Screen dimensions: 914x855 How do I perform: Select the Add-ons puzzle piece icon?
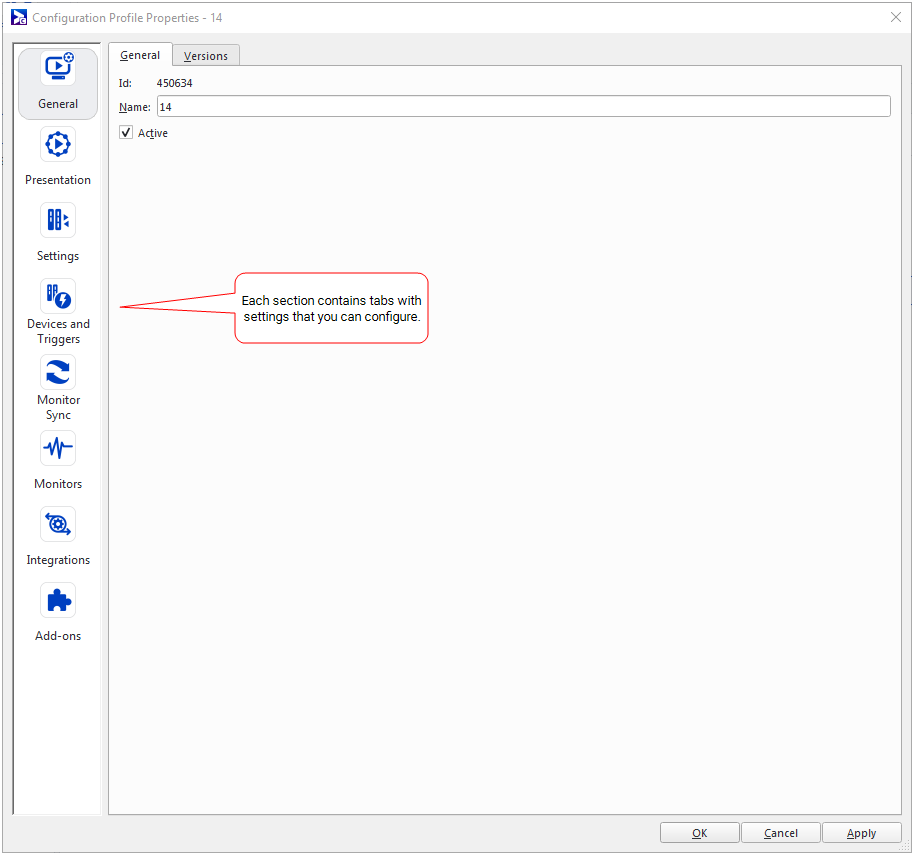coord(58,601)
